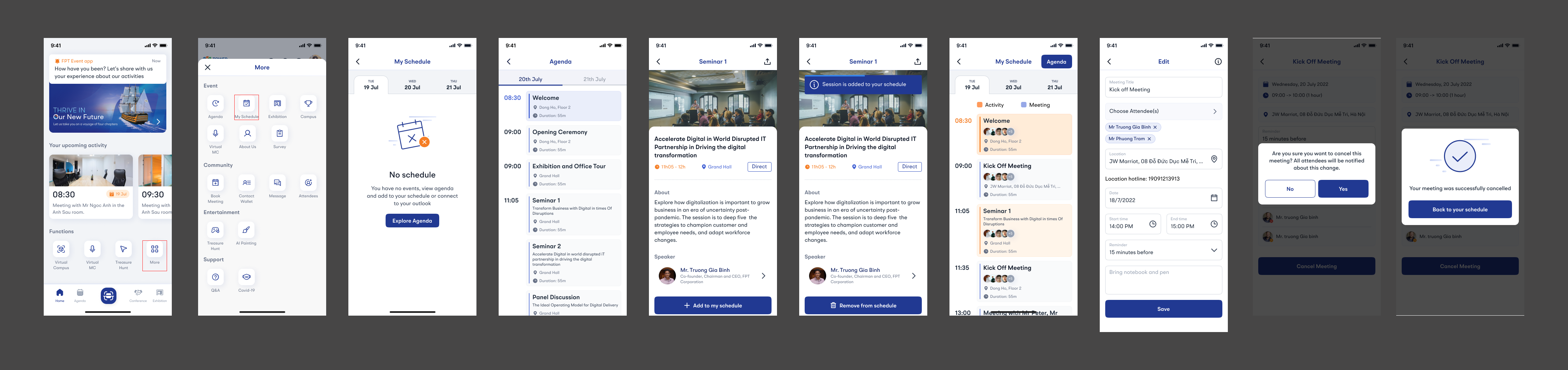Open Mr. Truong Gia Binh speaker chevron
The width and height of the screenshot is (1568, 370).
coord(763,276)
